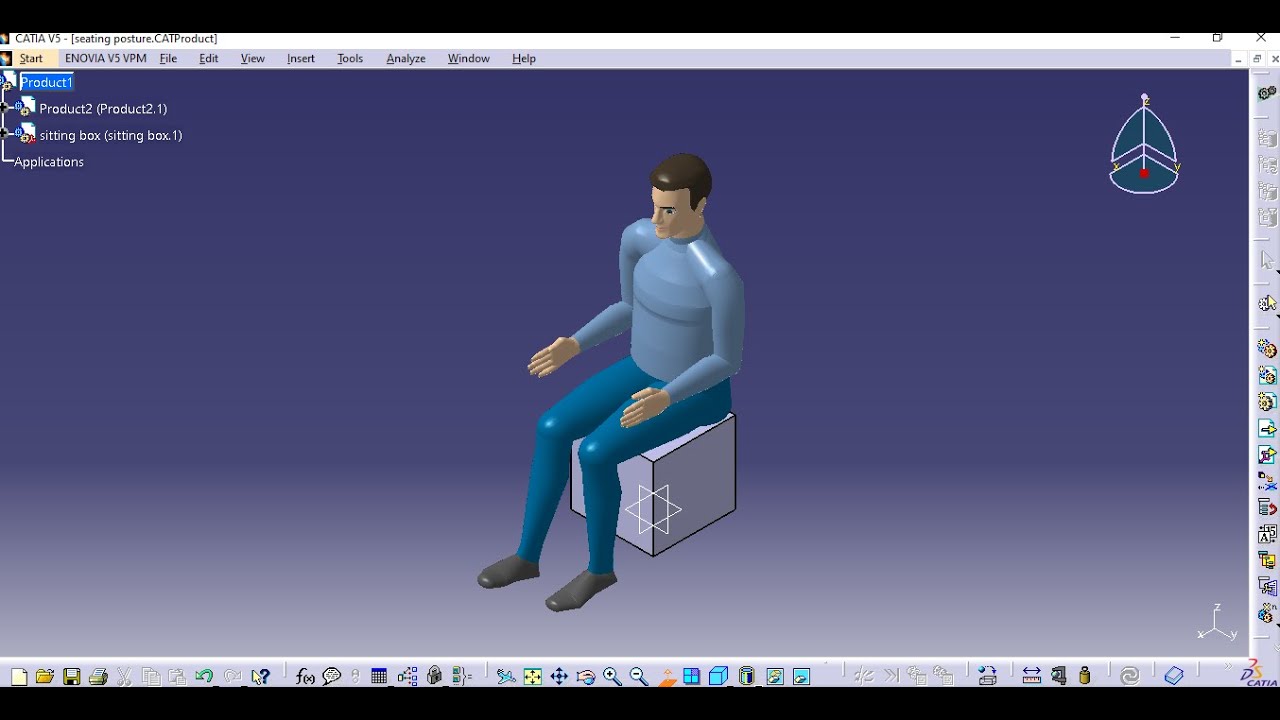Select sitting box (sitting box.1) tree item
Viewport: 1280px width, 720px height.
(111, 135)
